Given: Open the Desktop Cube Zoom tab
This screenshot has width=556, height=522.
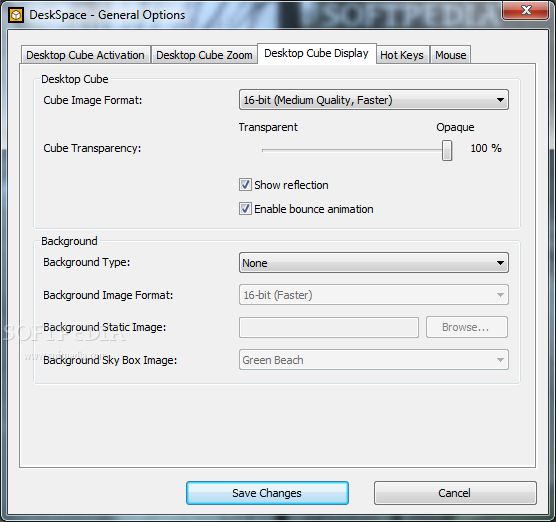Looking at the screenshot, I should (x=204, y=55).
